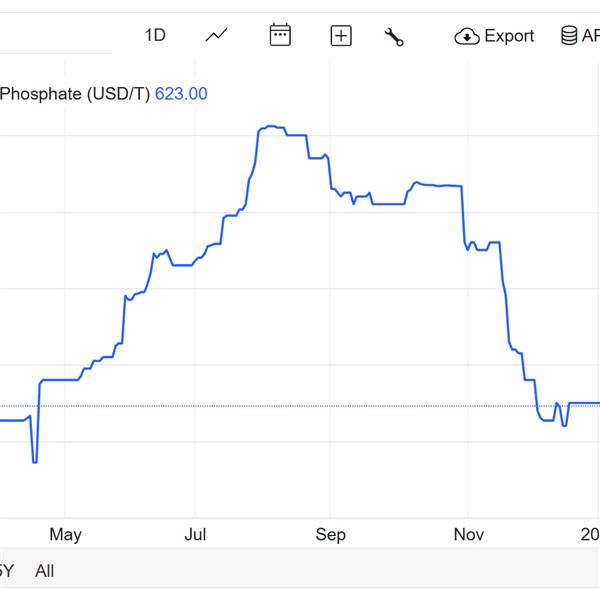Viewport: 600px width, 600px height.
Task: Select the All time range tab
Action: point(44,571)
